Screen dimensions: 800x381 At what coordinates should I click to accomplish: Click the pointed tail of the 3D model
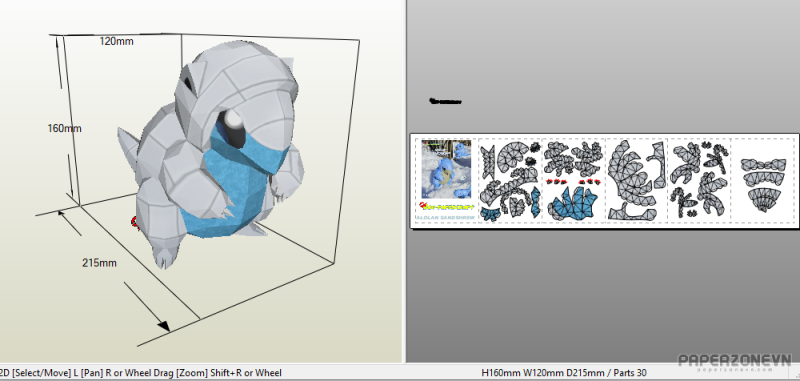pyautogui.click(x=129, y=149)
